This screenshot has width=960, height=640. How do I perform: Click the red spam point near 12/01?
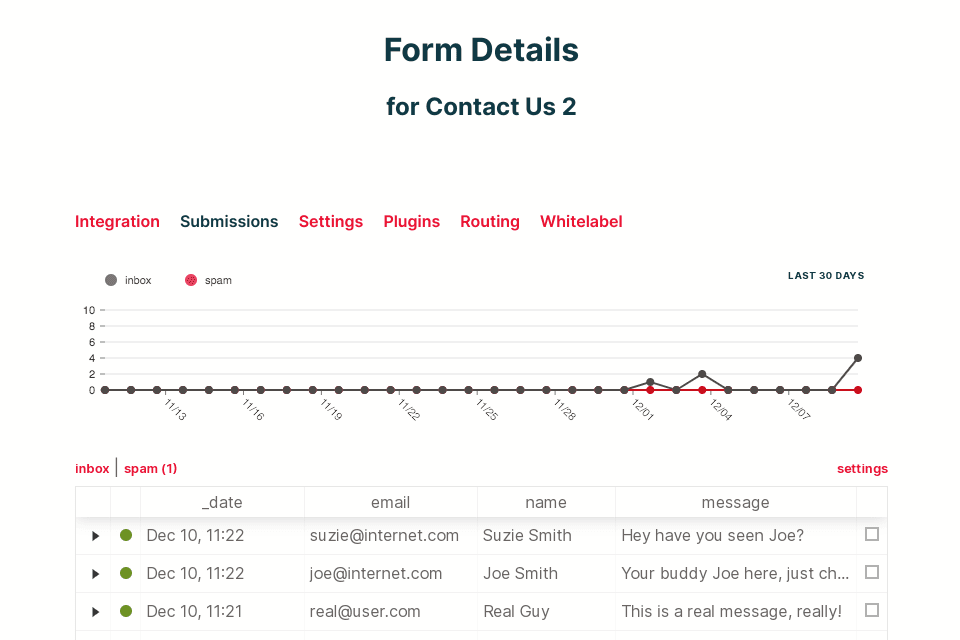pyautogui.click(x=650, y=390)
